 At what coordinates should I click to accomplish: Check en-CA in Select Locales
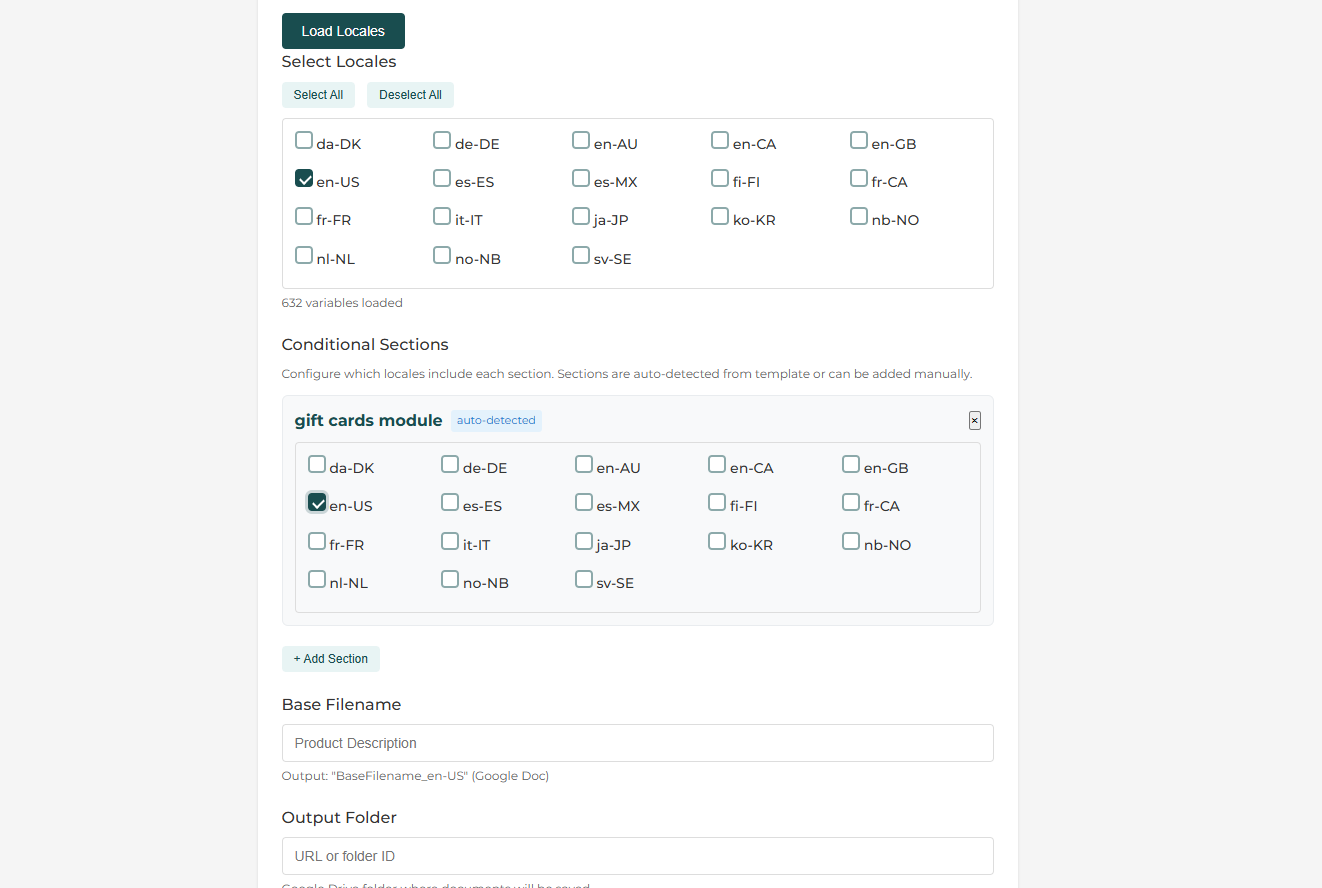tap(720, 140)
